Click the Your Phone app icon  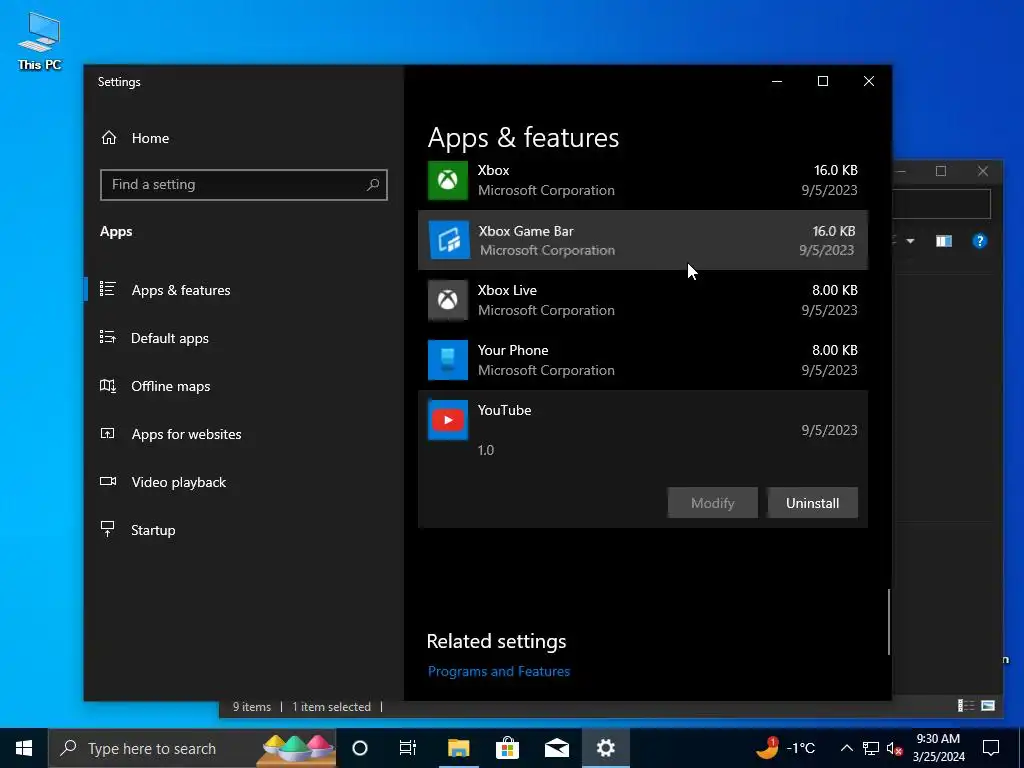click(x=448, y=360)
